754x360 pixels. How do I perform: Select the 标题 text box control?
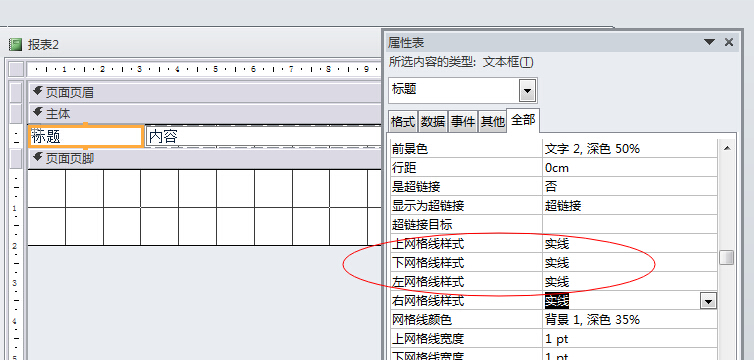pos(86,137)
